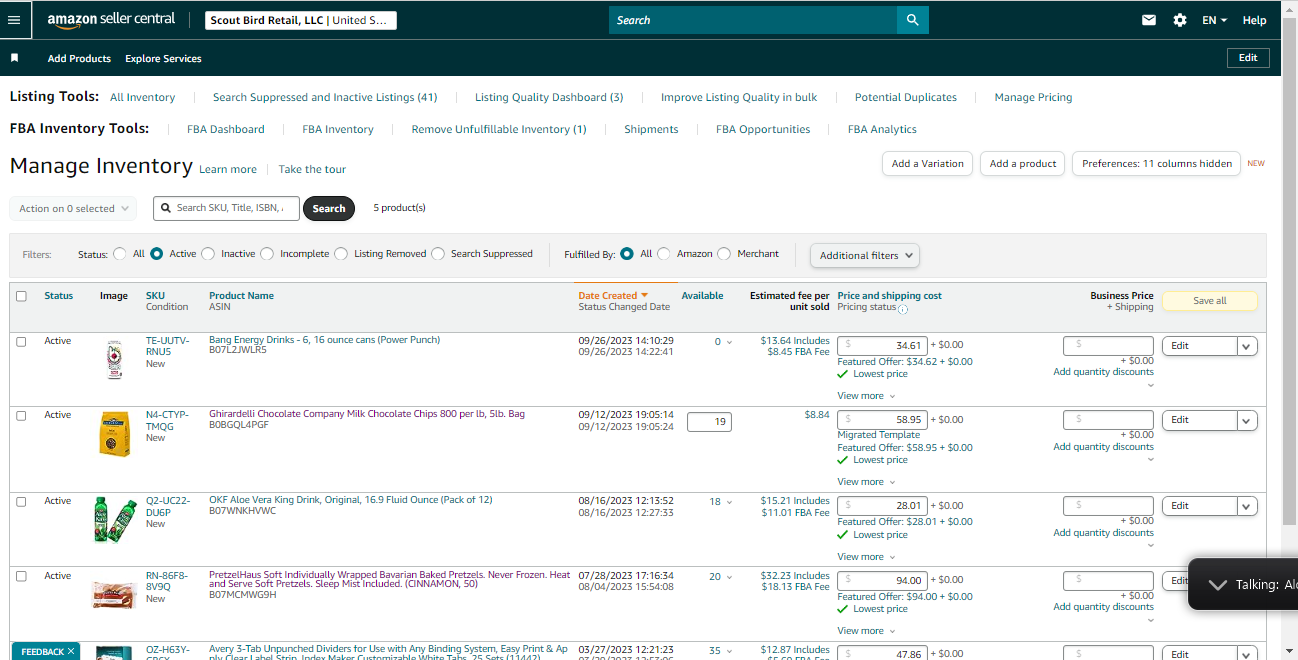
Task: Check the Ghirardelli Chocolate row checkbox
Action: [x=21, y=415]
